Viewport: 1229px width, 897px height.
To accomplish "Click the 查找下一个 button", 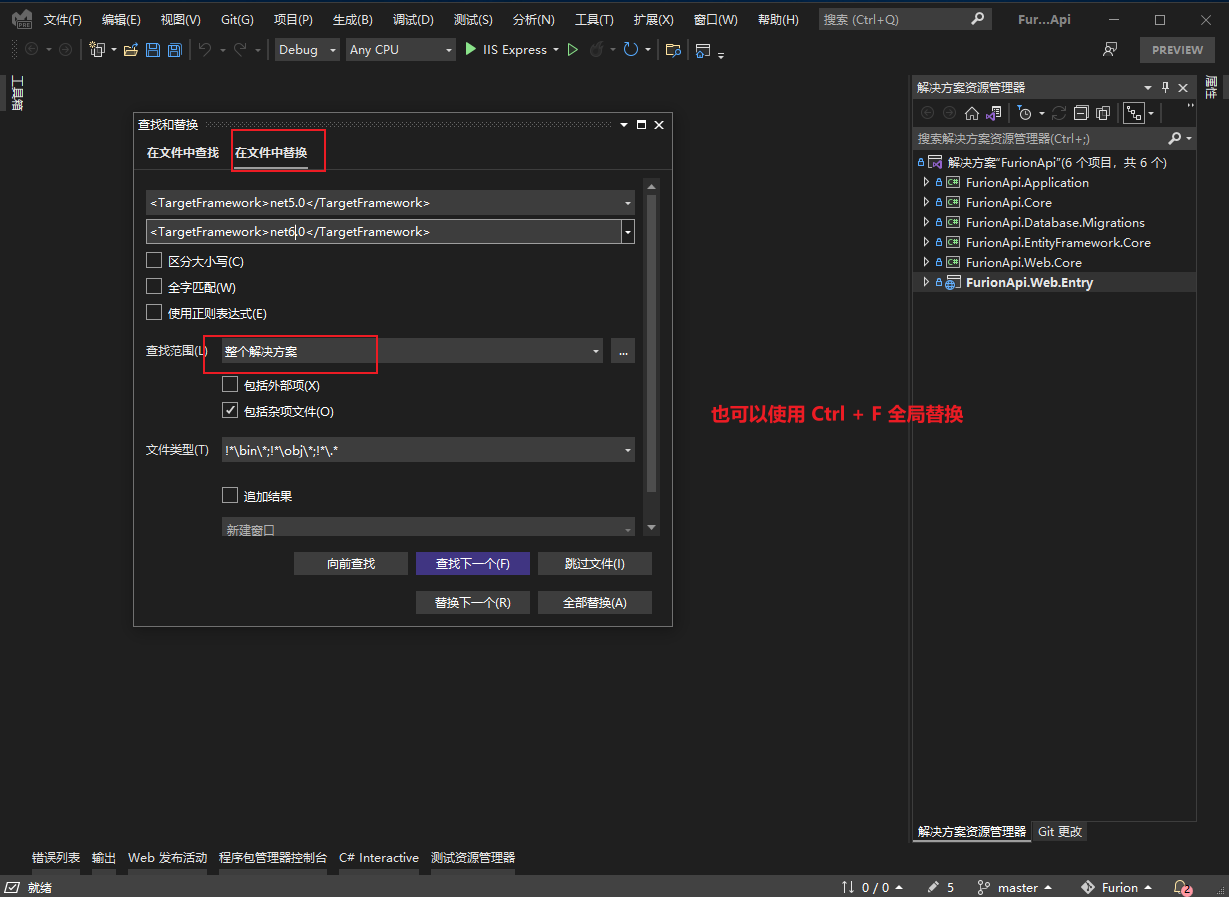I will [x=472, y=564].
